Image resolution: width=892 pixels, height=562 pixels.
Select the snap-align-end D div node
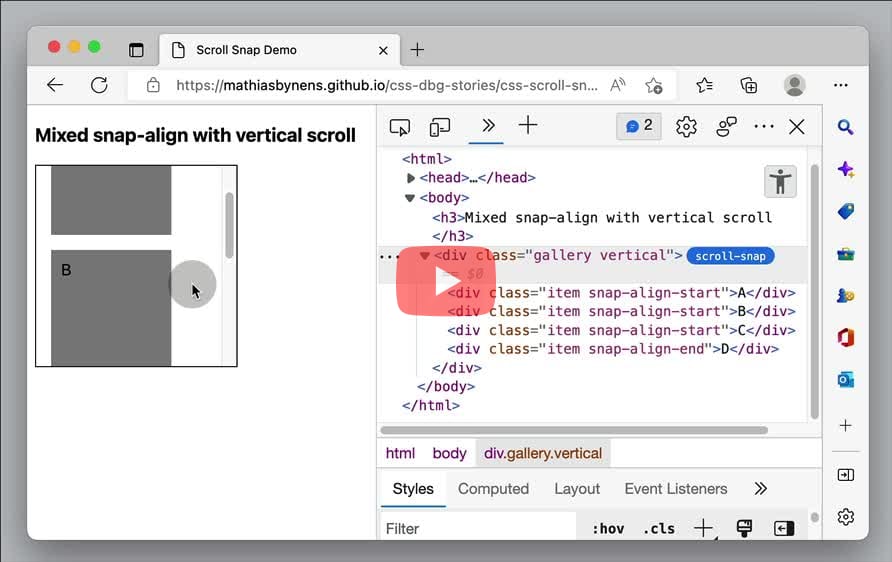tap(613, 349)
